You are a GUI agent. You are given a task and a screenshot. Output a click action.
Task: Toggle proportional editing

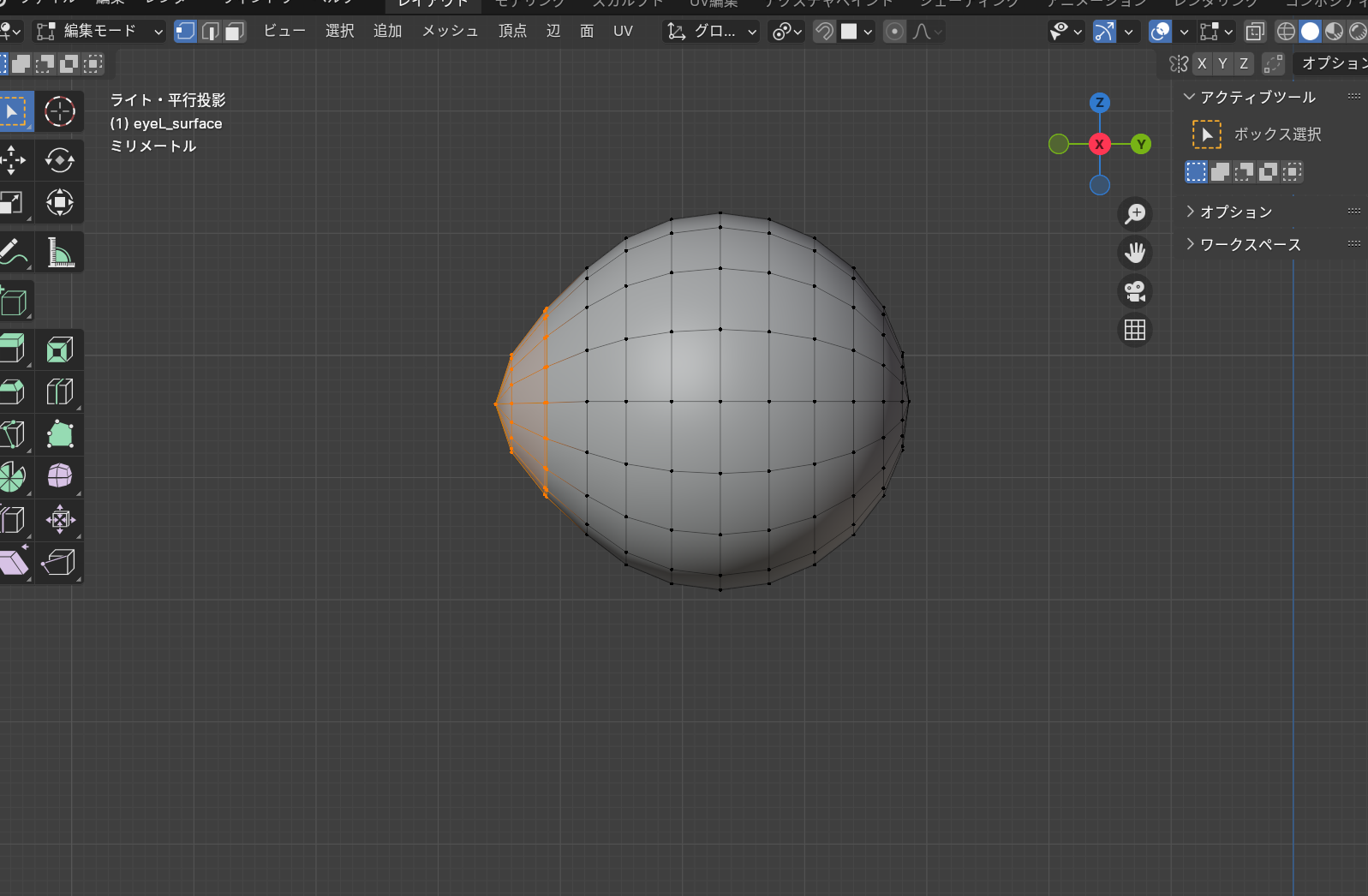[x=894, y=32]
